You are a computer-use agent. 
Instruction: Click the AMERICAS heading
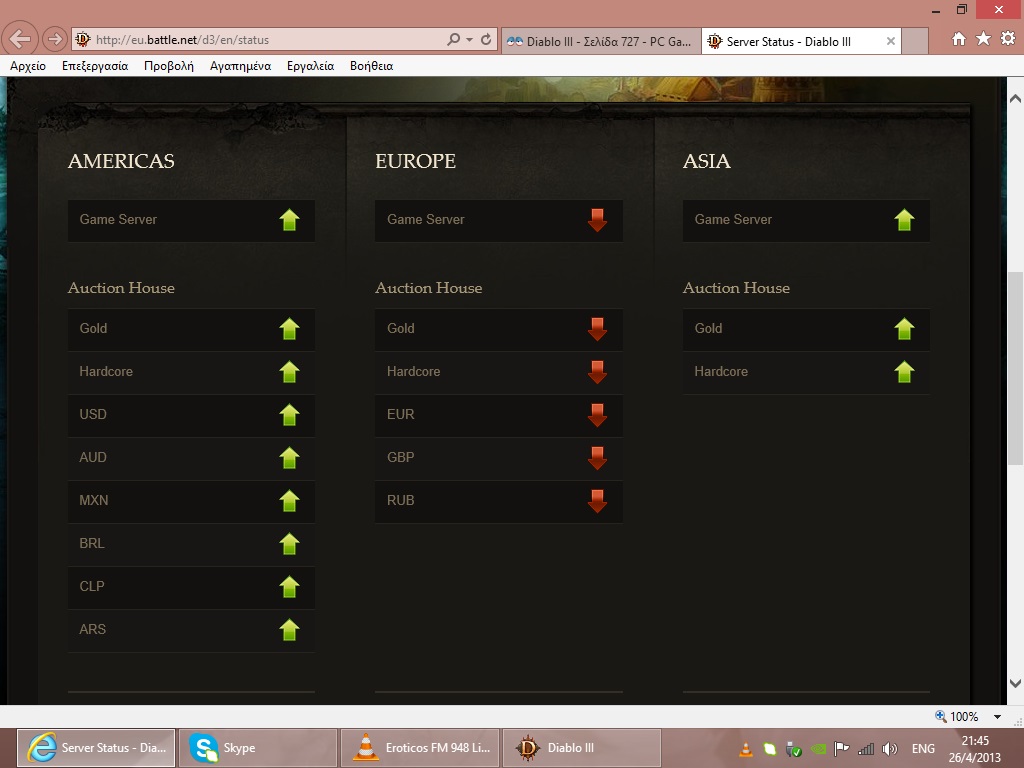coord(121,161)
